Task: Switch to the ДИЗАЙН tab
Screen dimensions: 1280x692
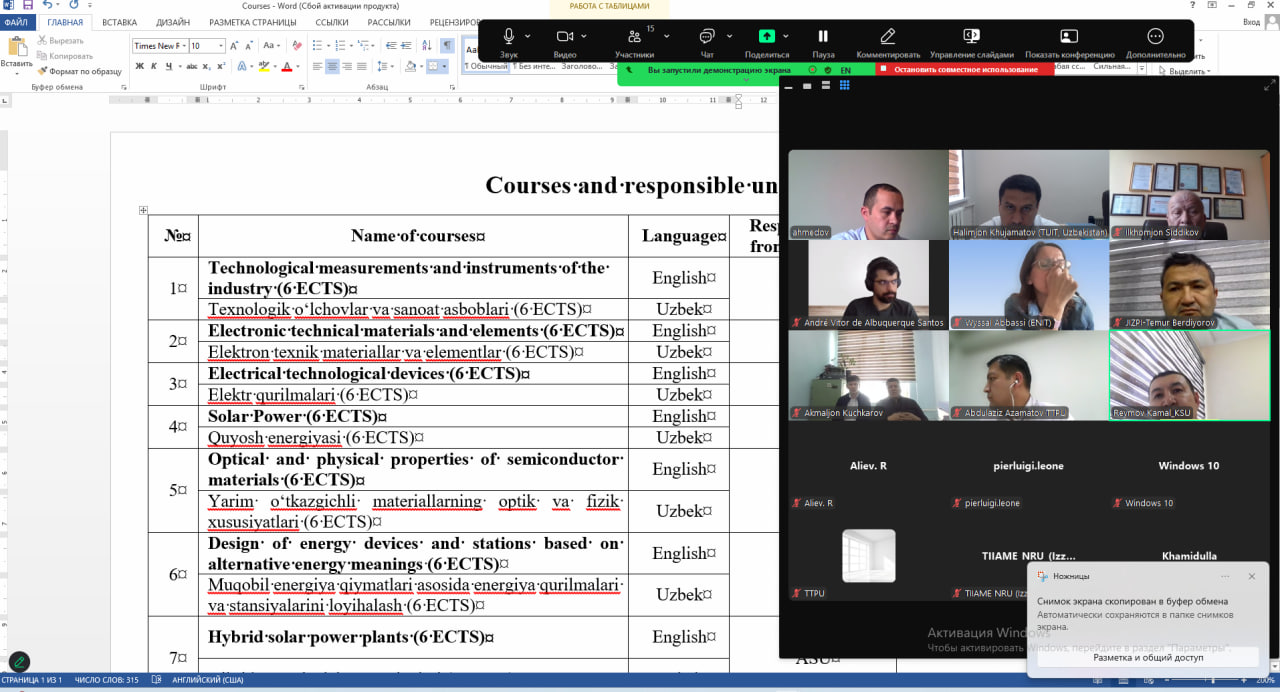Action: [x=173, y=21]
